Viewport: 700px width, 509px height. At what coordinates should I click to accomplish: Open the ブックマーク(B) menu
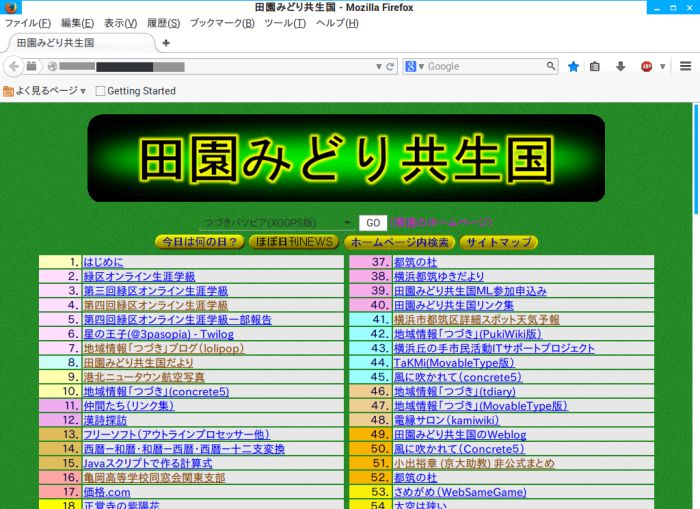pyautogui.click(x=222, y=23)
